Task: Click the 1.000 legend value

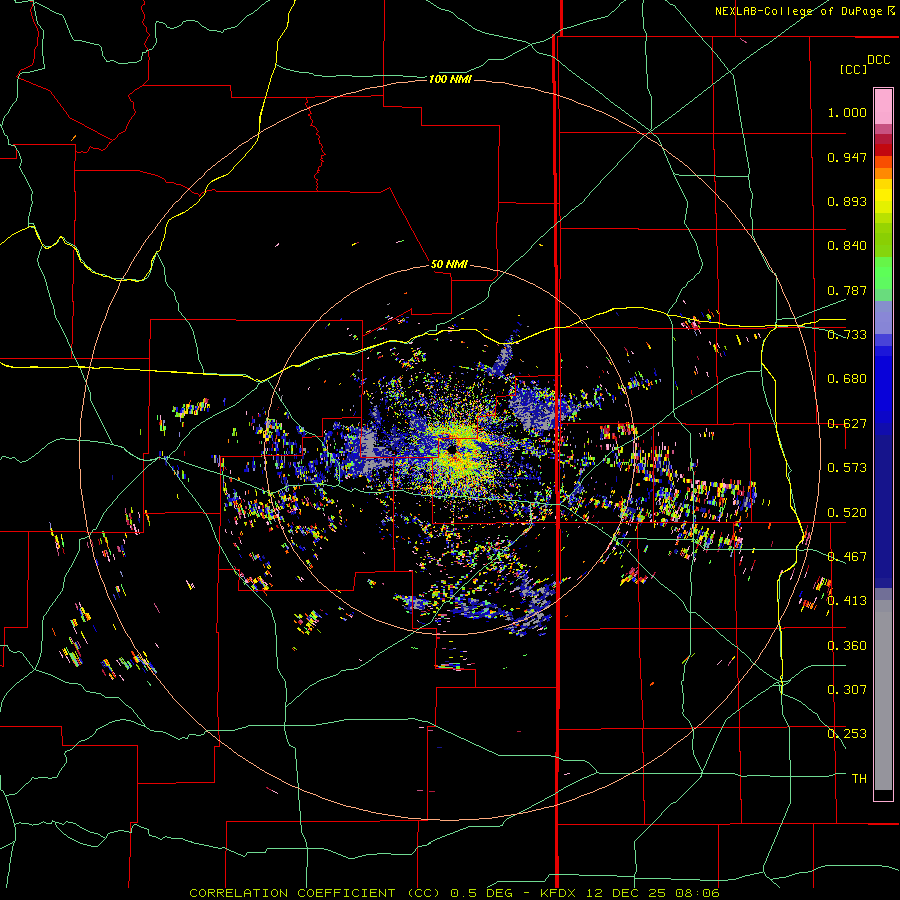Action: (x=847, y=112)
